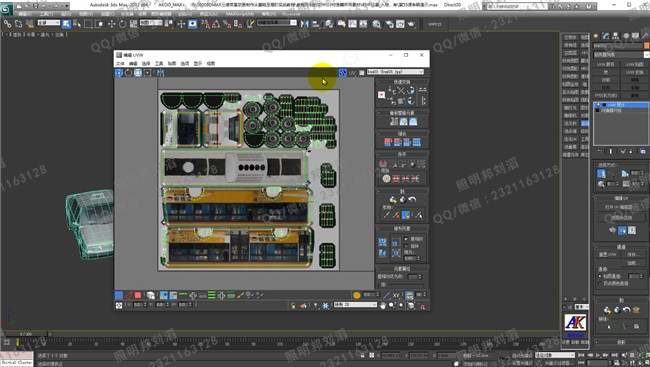The height and width of the screenshot is (367, 650).
Task: Select the Move tool in Edit UVW toolbar
Action: pos(119,73)
